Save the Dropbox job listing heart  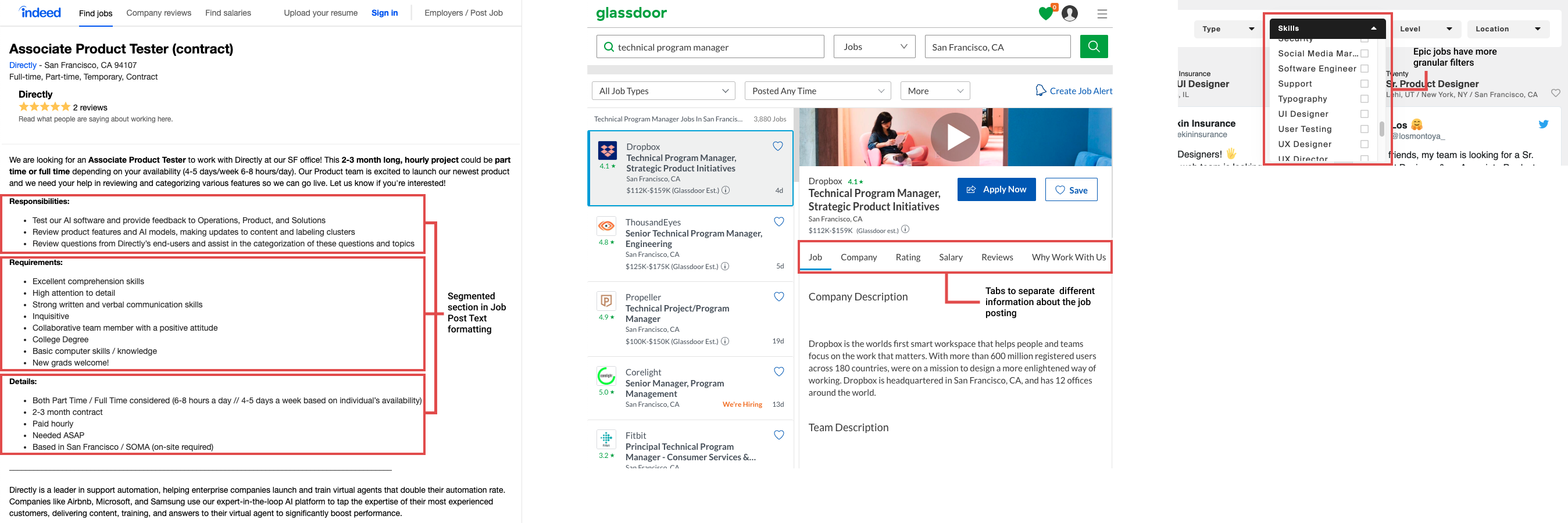[777, 146]
